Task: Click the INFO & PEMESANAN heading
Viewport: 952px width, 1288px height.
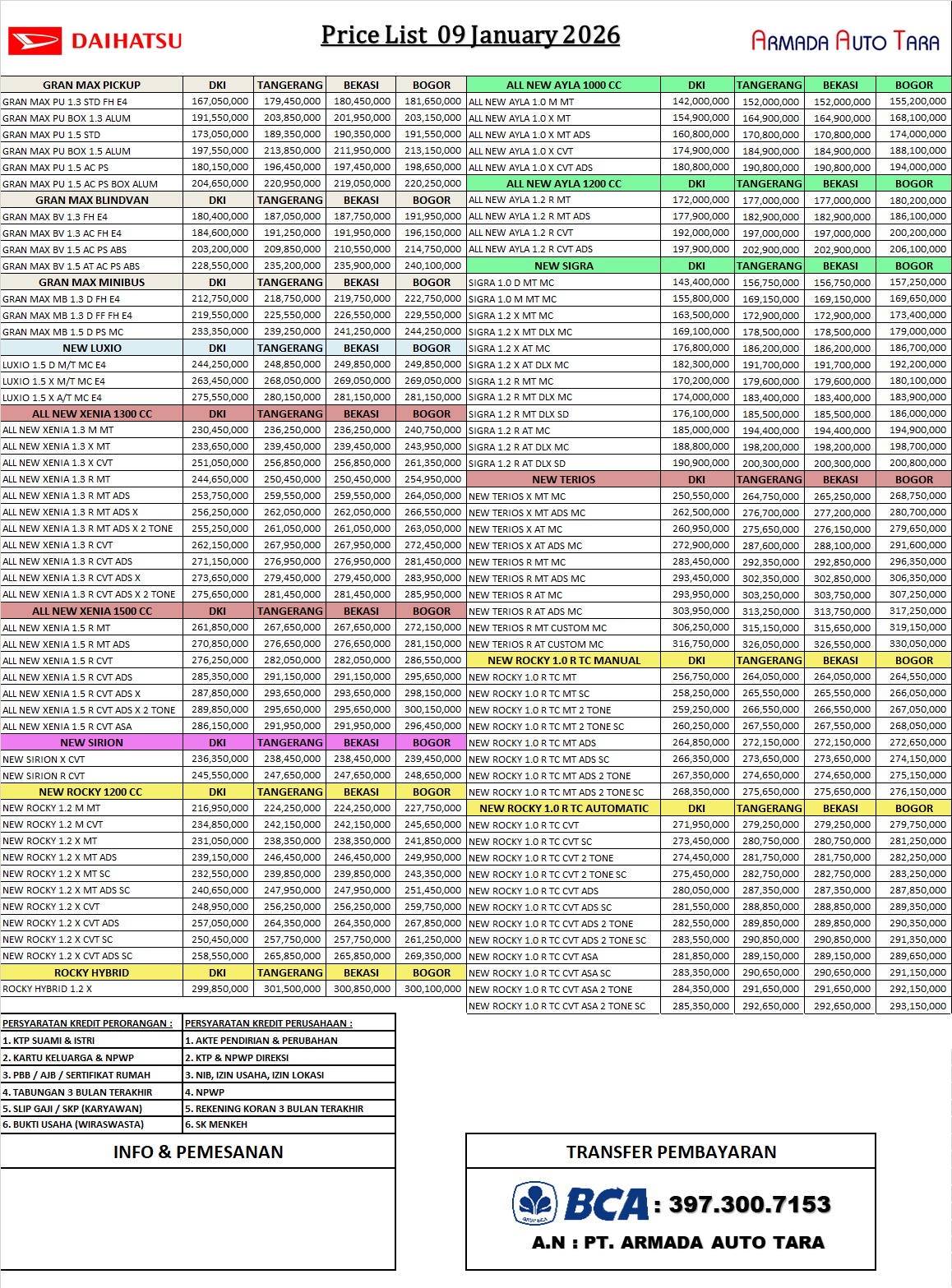Action: point(198,1152)
